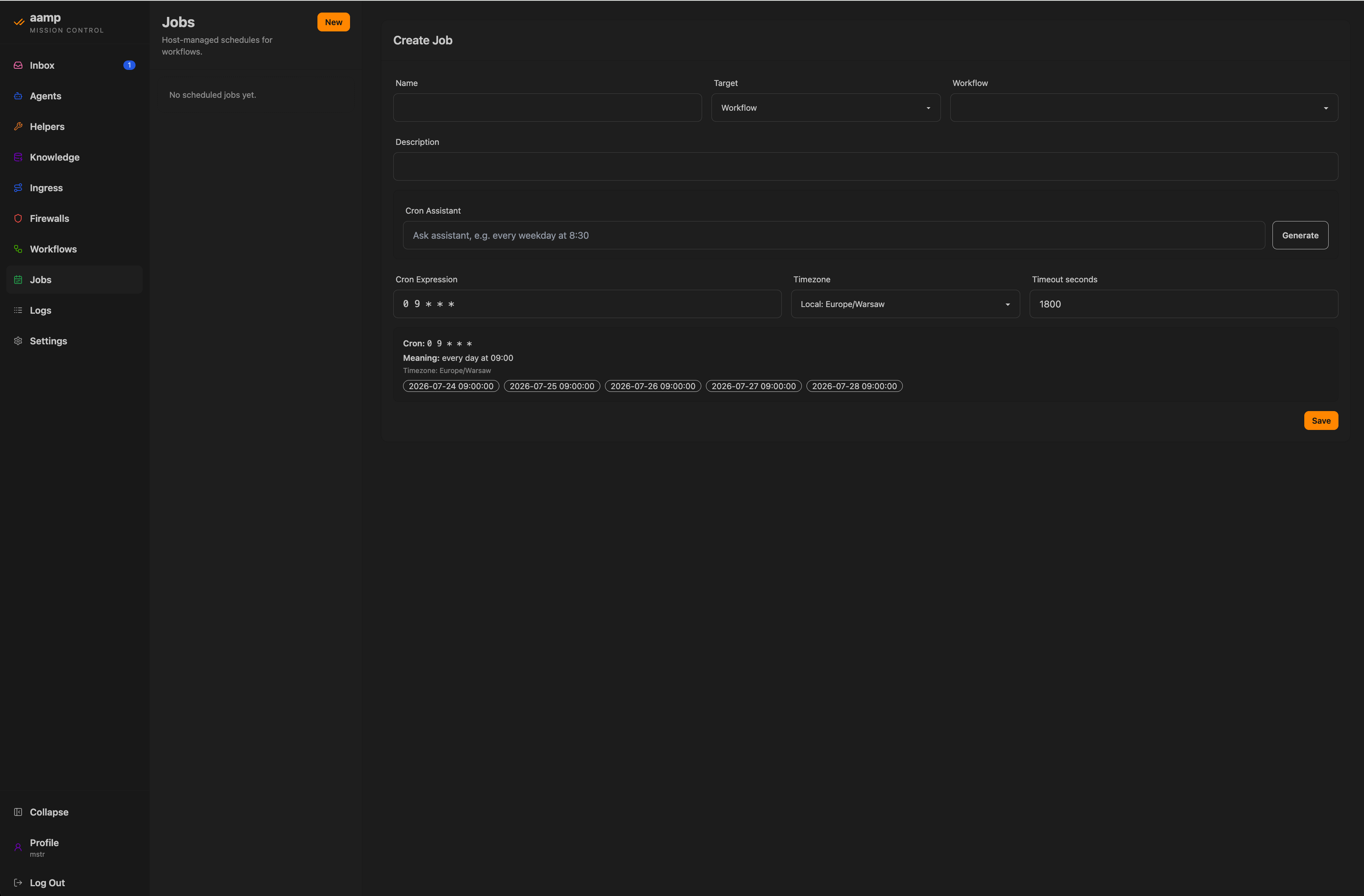
Task: Click Generate cron expression button
Action: [1300, 236]
